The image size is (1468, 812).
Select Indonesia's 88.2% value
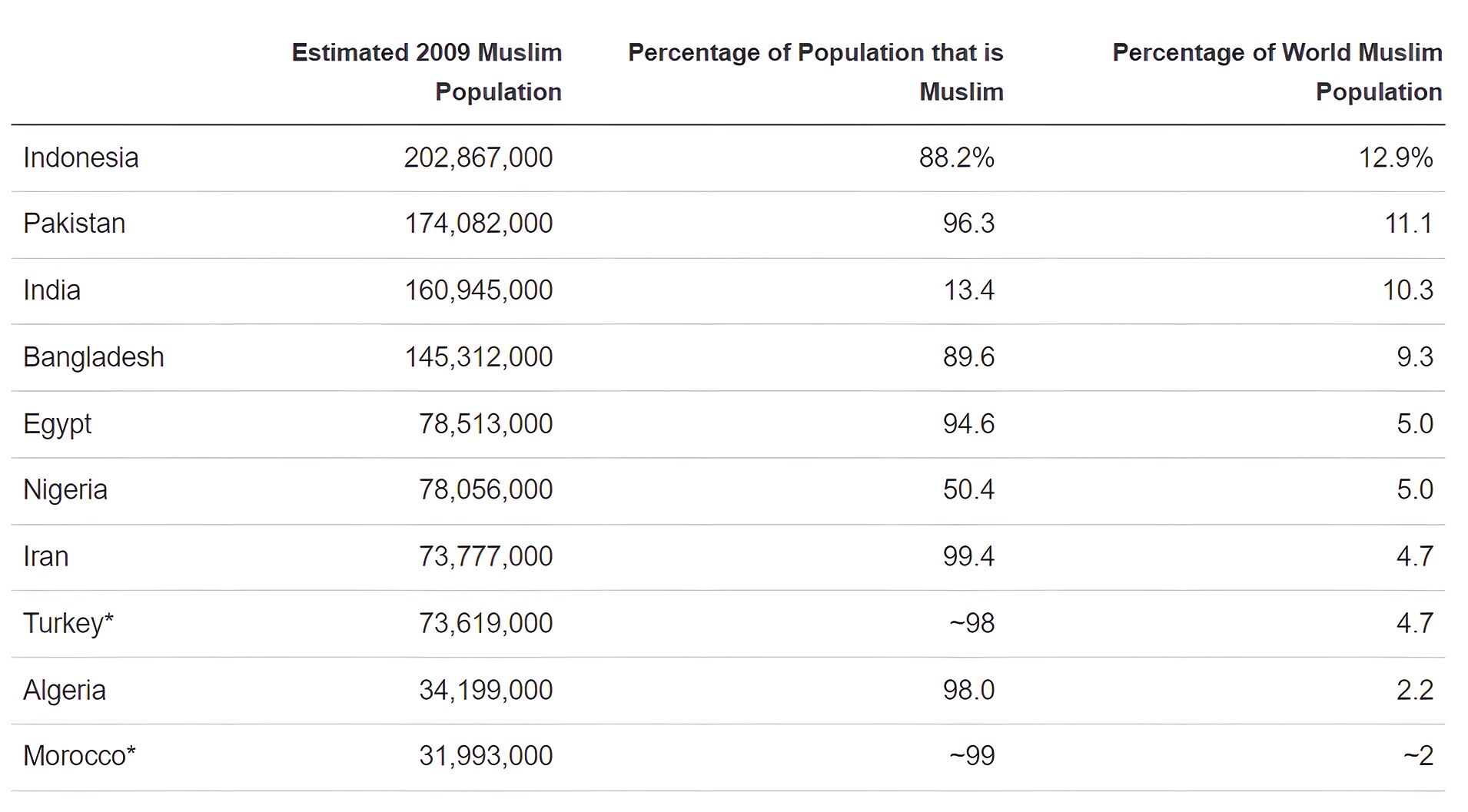pos(957,157)
